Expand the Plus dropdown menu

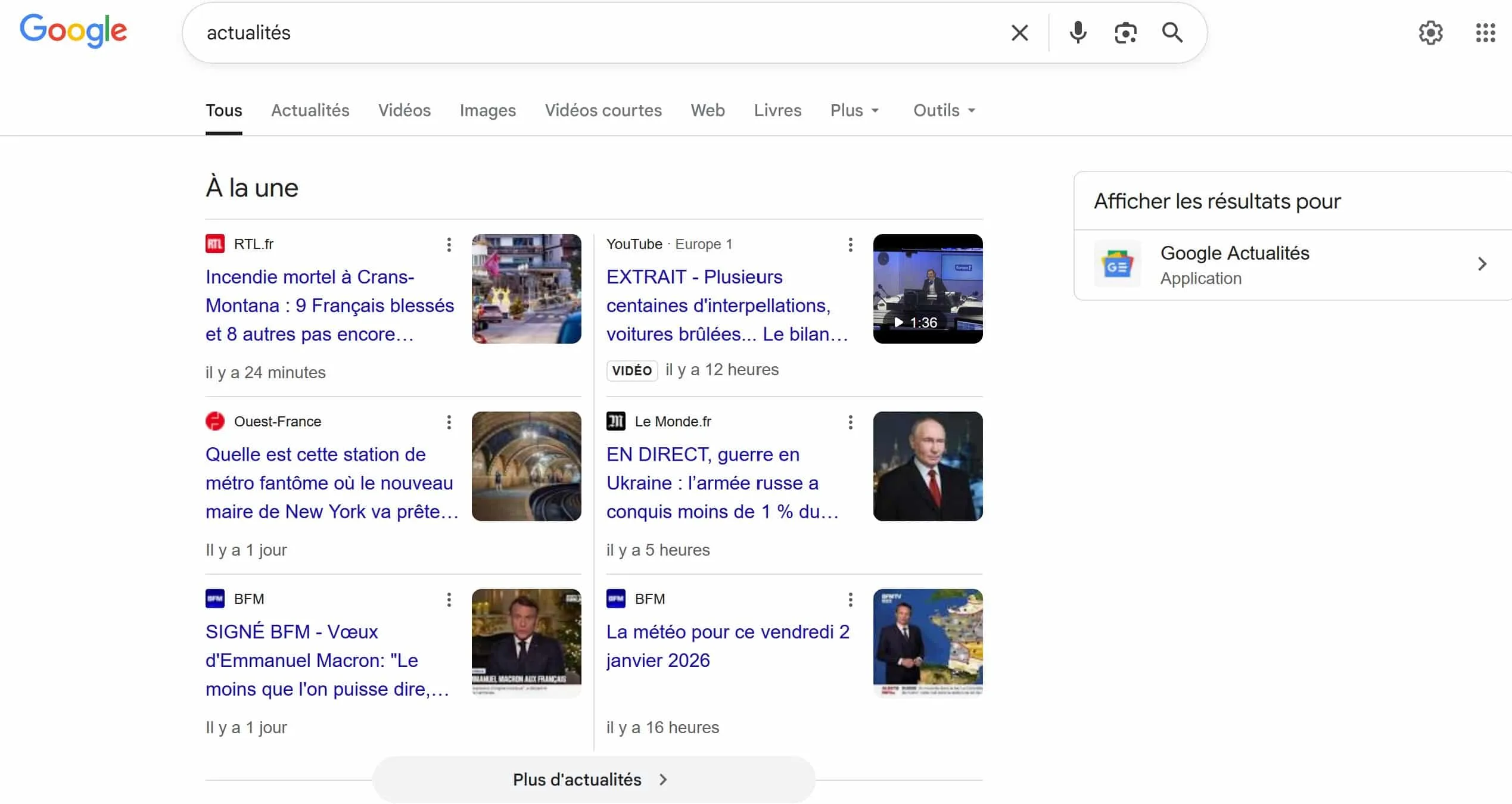tap(855, 111)
